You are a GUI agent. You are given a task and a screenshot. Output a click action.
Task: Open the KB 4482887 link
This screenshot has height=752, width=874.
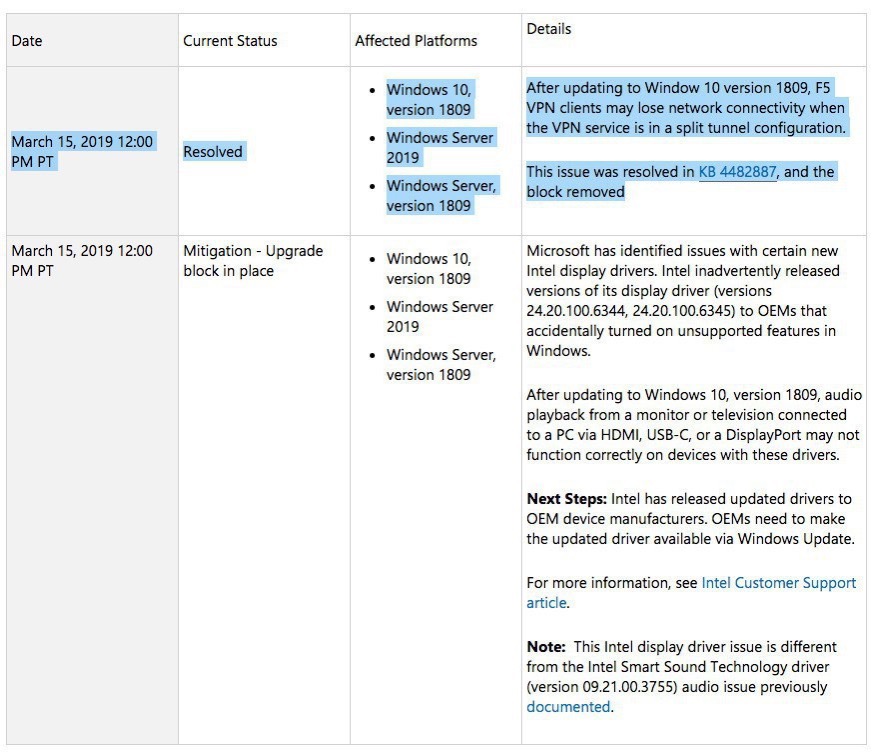(x=739, y=172)
